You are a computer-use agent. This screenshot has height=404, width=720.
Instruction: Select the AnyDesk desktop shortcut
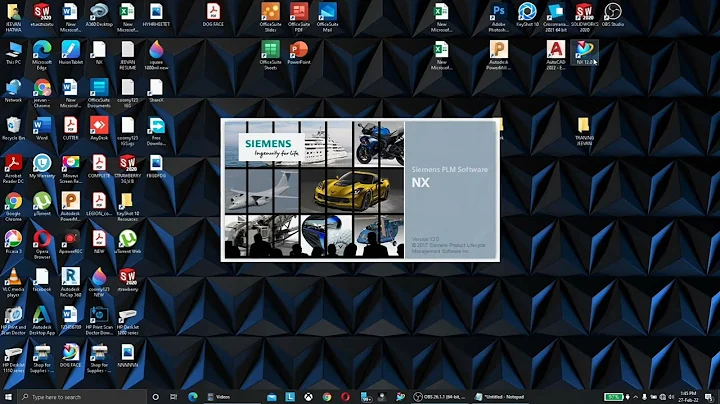point(99,129)
